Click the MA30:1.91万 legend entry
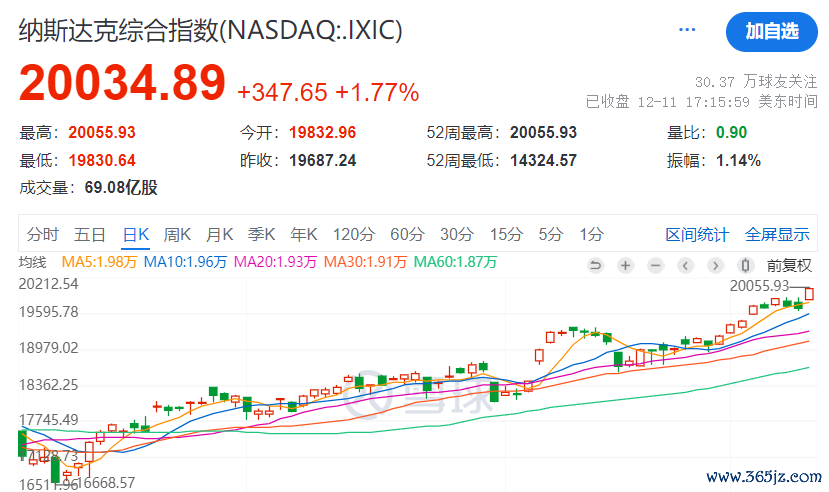 (x=365, y=262)
